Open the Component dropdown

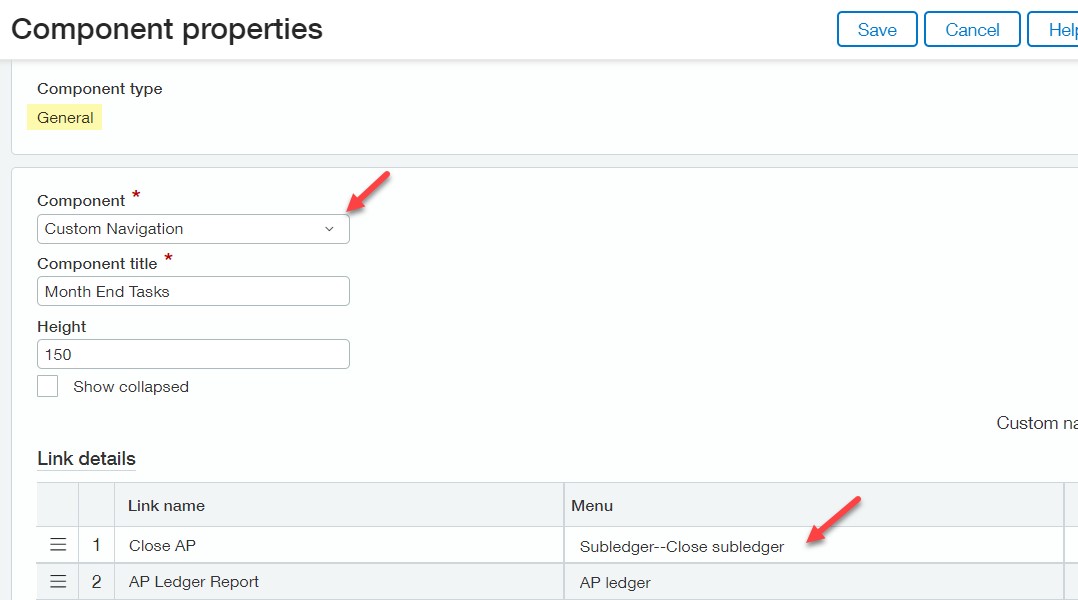[193, 229]
